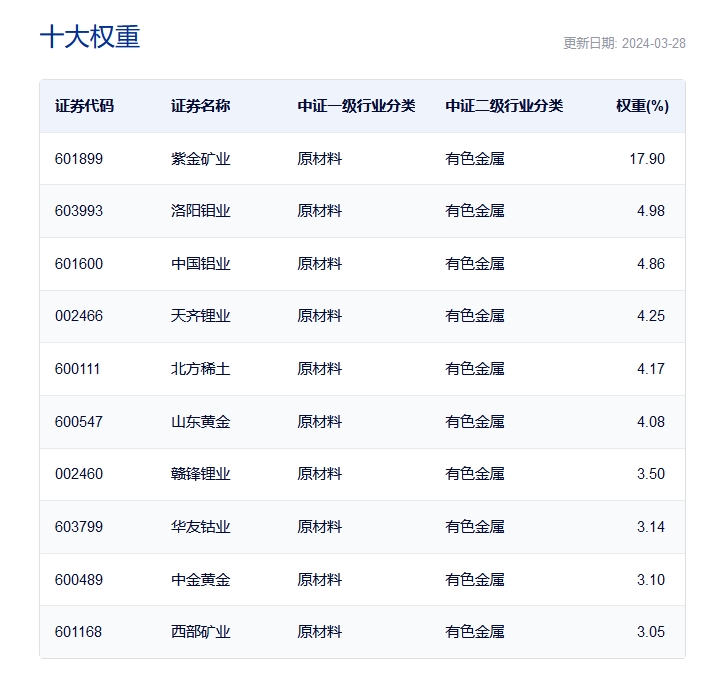The height and width of the screenshot is (675, 726).
Task: Click weight value 3.50
Action: tap(651, 474)
